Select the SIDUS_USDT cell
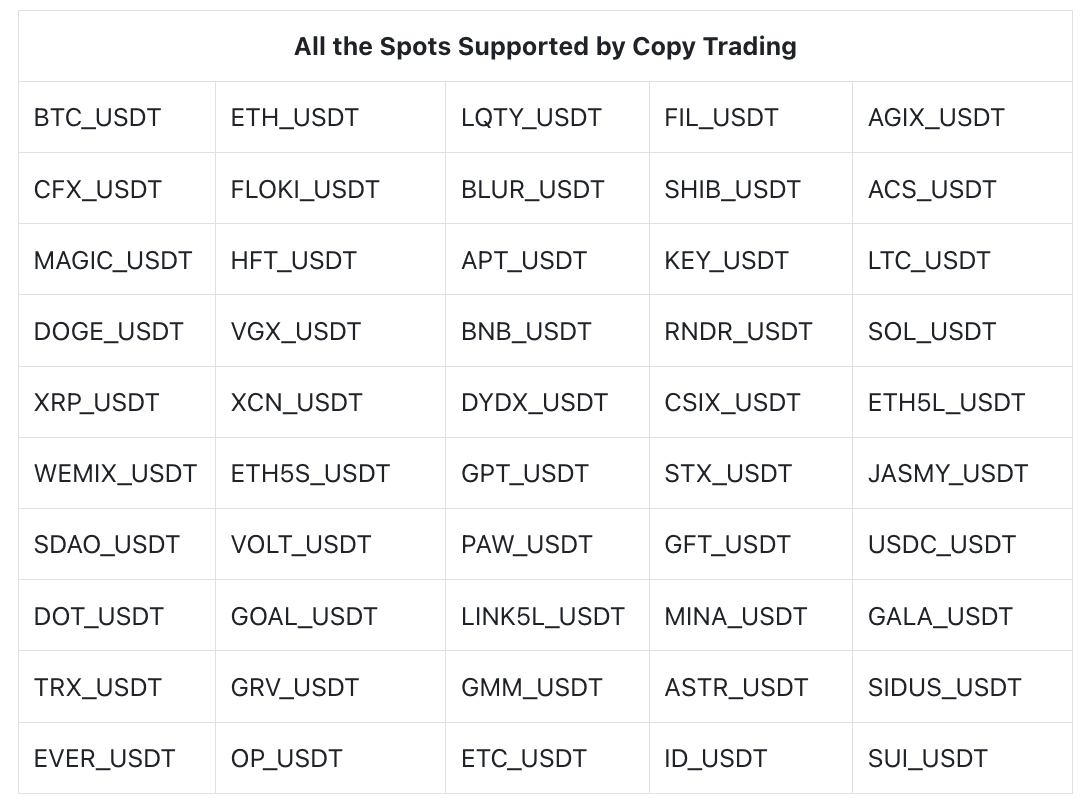This screenshot has width=1084, height=808. tap(945, 688)
